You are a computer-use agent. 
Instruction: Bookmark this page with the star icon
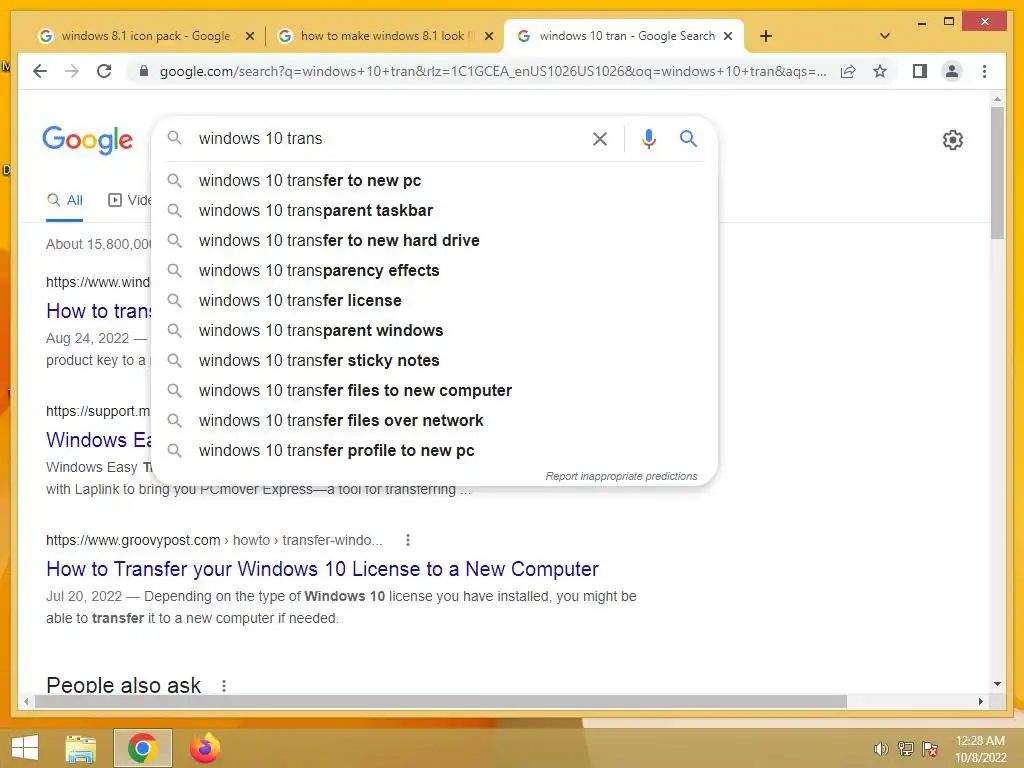point(880,71)
